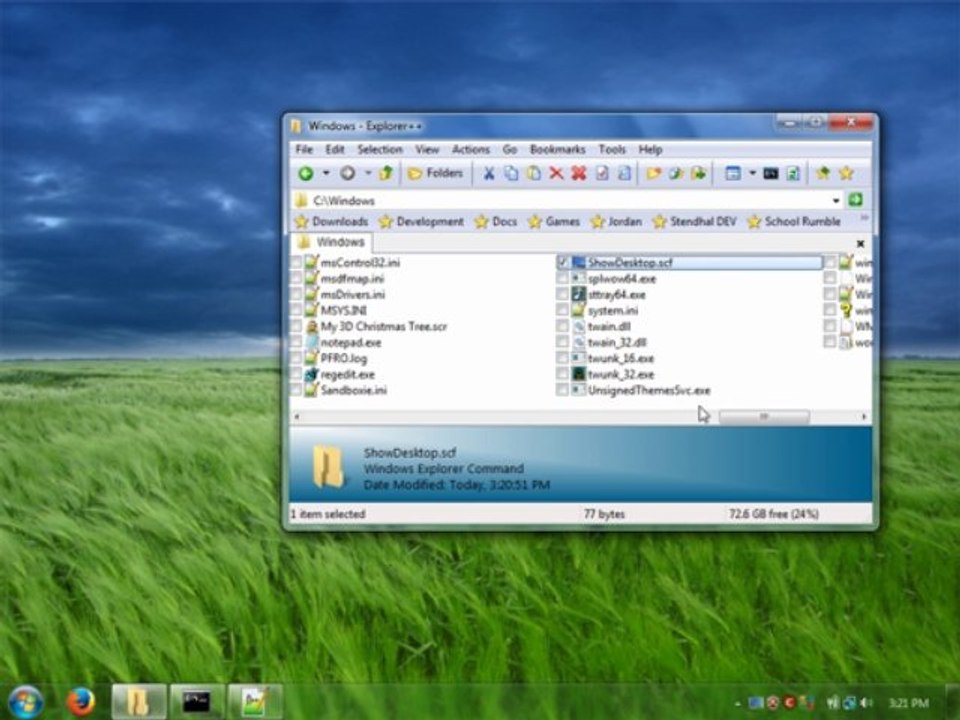960x720 pixels.
Task: Click the Explorer++ taskbar button
Action: [x=139, y=702]
